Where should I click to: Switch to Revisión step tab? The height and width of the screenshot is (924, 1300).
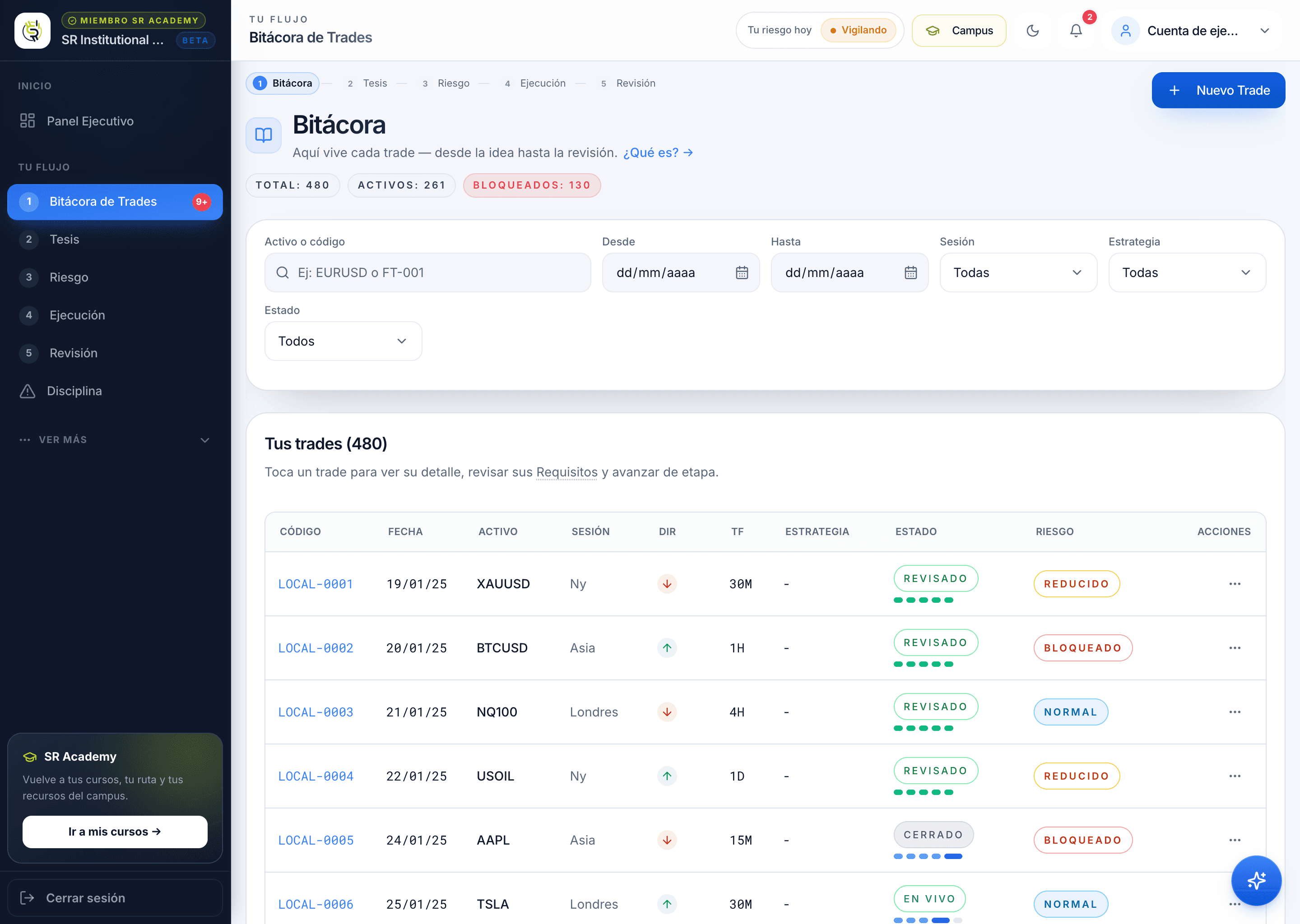point(628,83)
